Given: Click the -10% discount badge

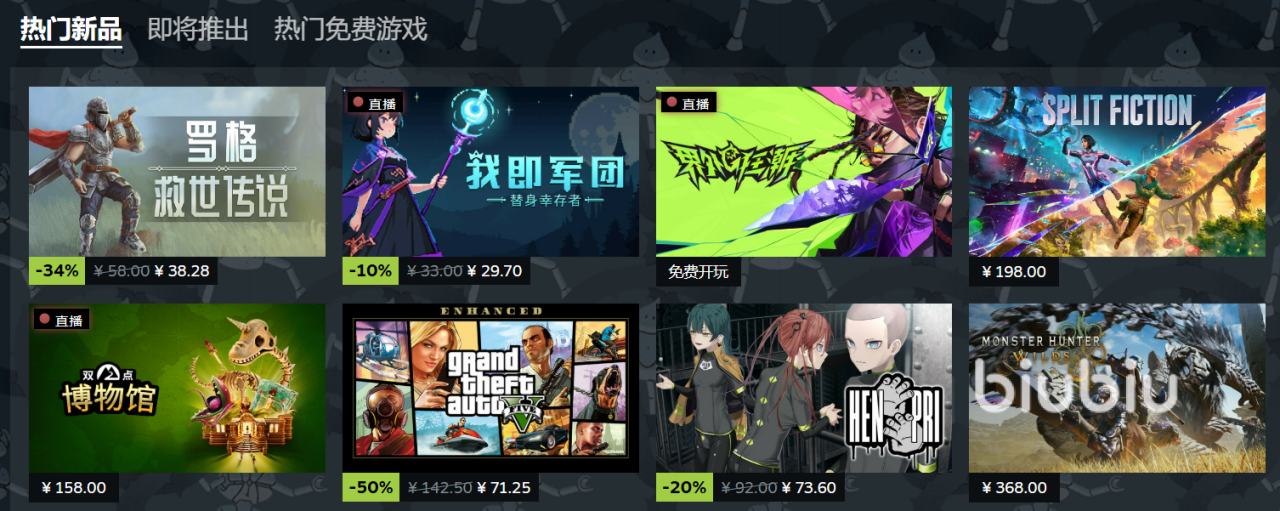Looking at the screenshot, I should click(x=371, y=271).
